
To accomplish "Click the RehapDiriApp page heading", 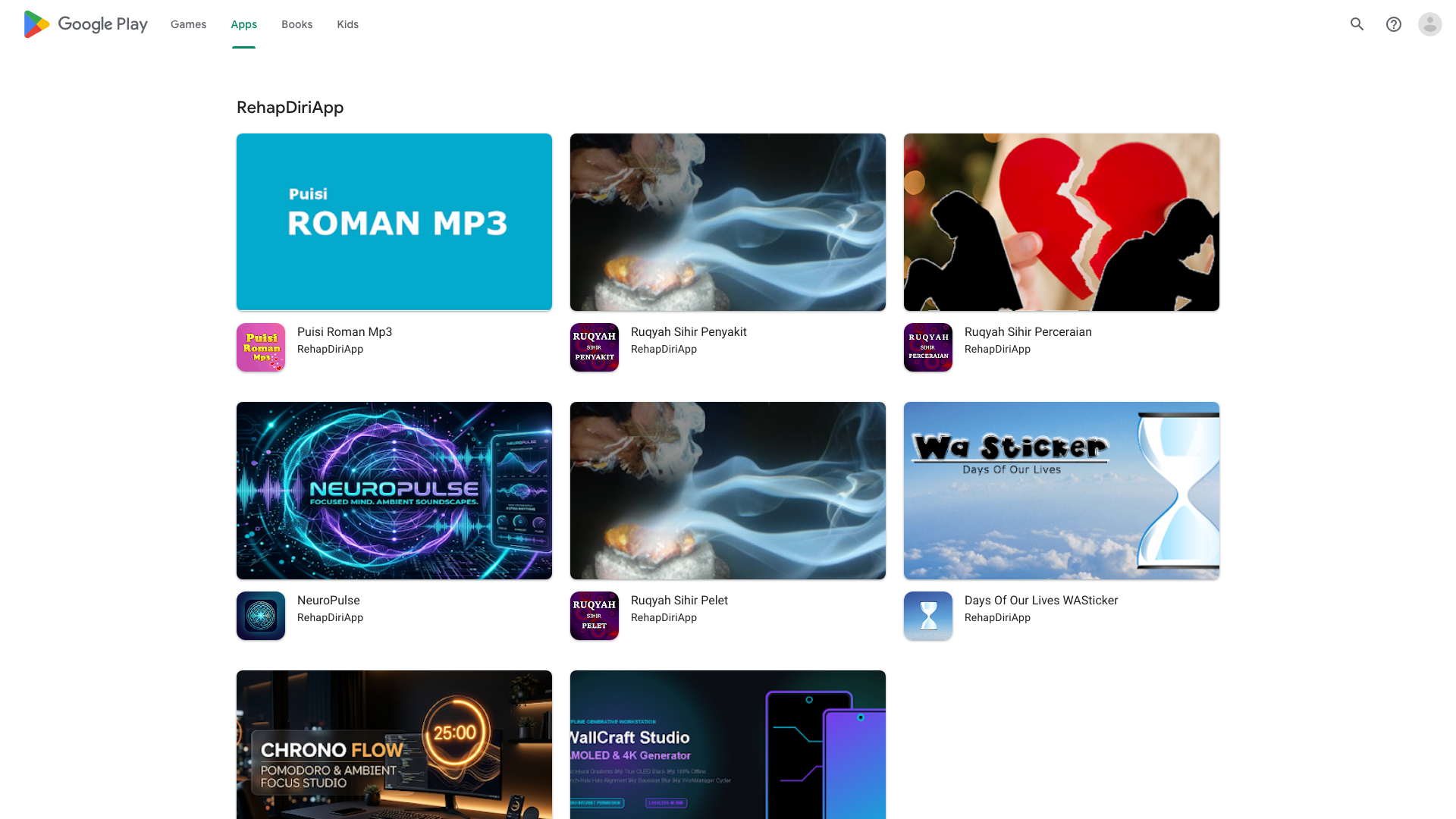I will [290, 108].
